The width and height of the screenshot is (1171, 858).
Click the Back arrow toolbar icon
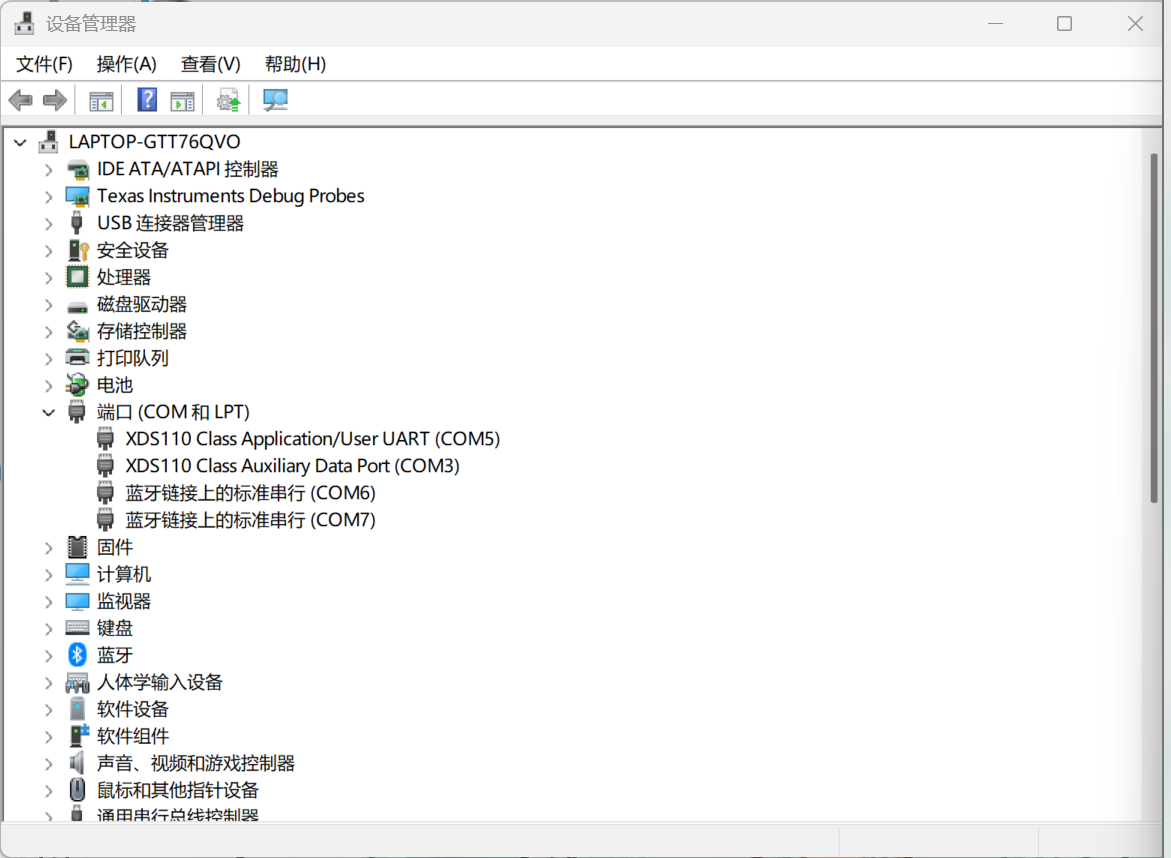(x=20, y=99)
